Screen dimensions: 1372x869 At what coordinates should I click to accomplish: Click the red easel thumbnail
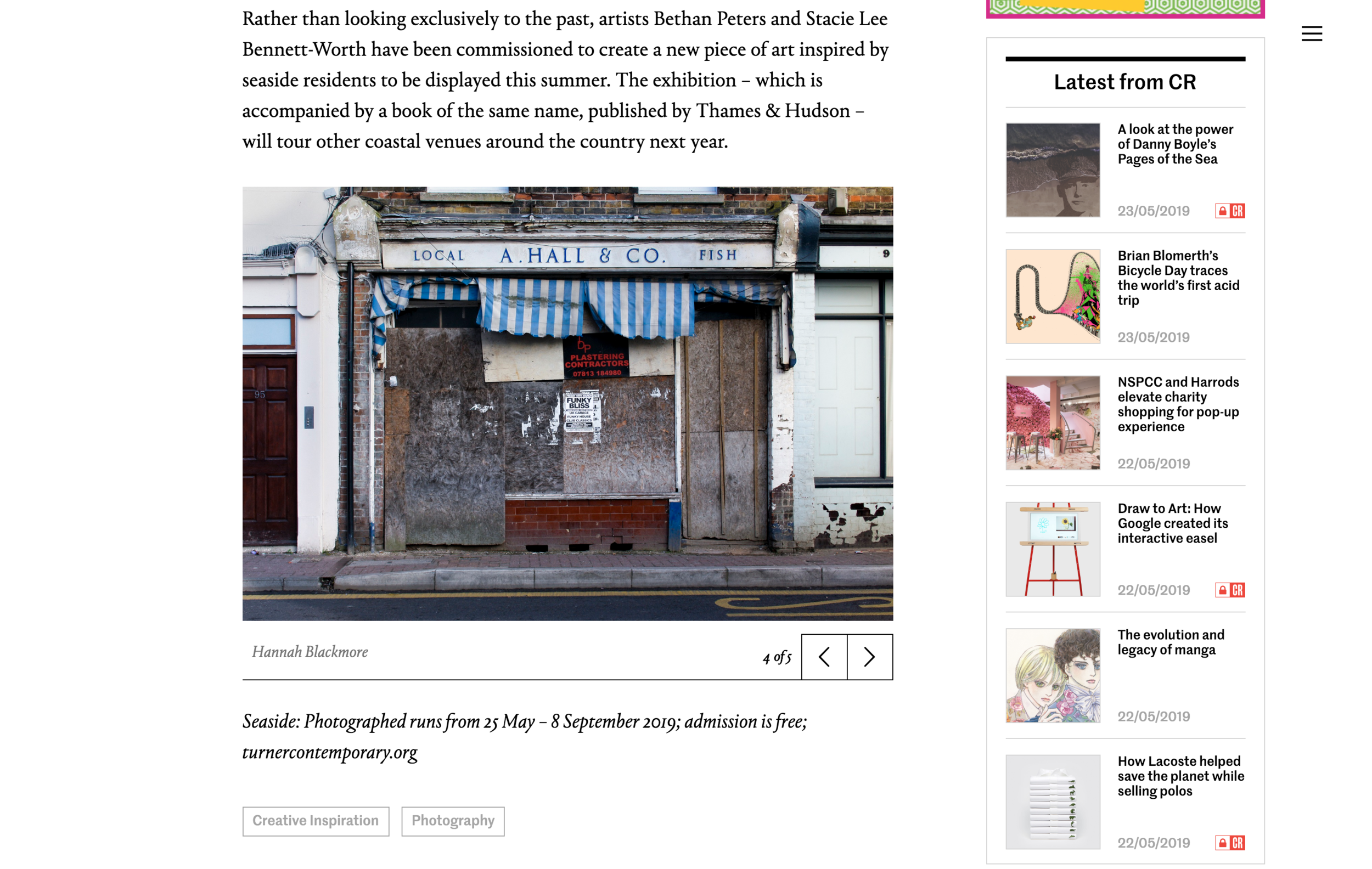1053,549
